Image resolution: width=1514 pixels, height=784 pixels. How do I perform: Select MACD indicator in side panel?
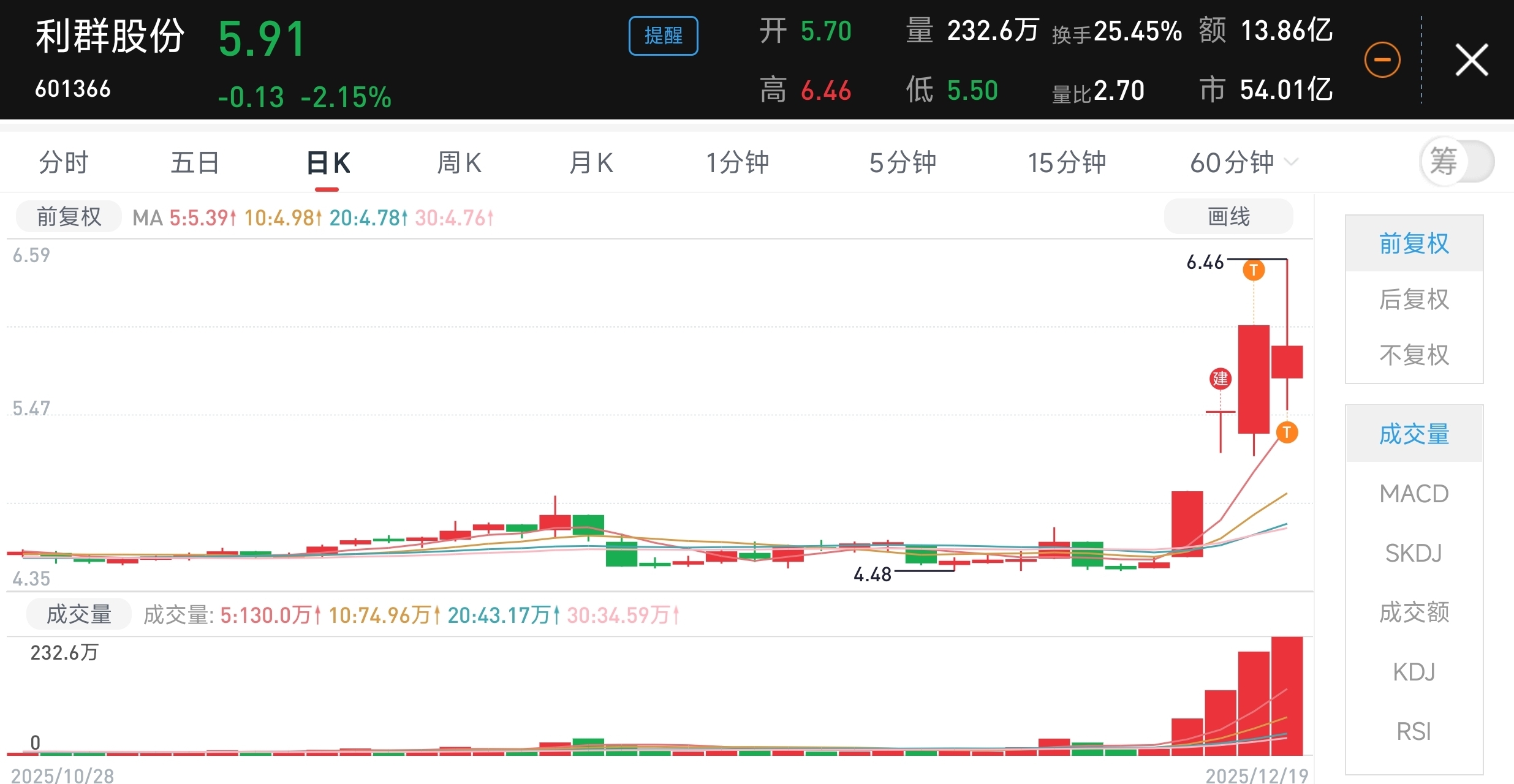coord(1414,494)
